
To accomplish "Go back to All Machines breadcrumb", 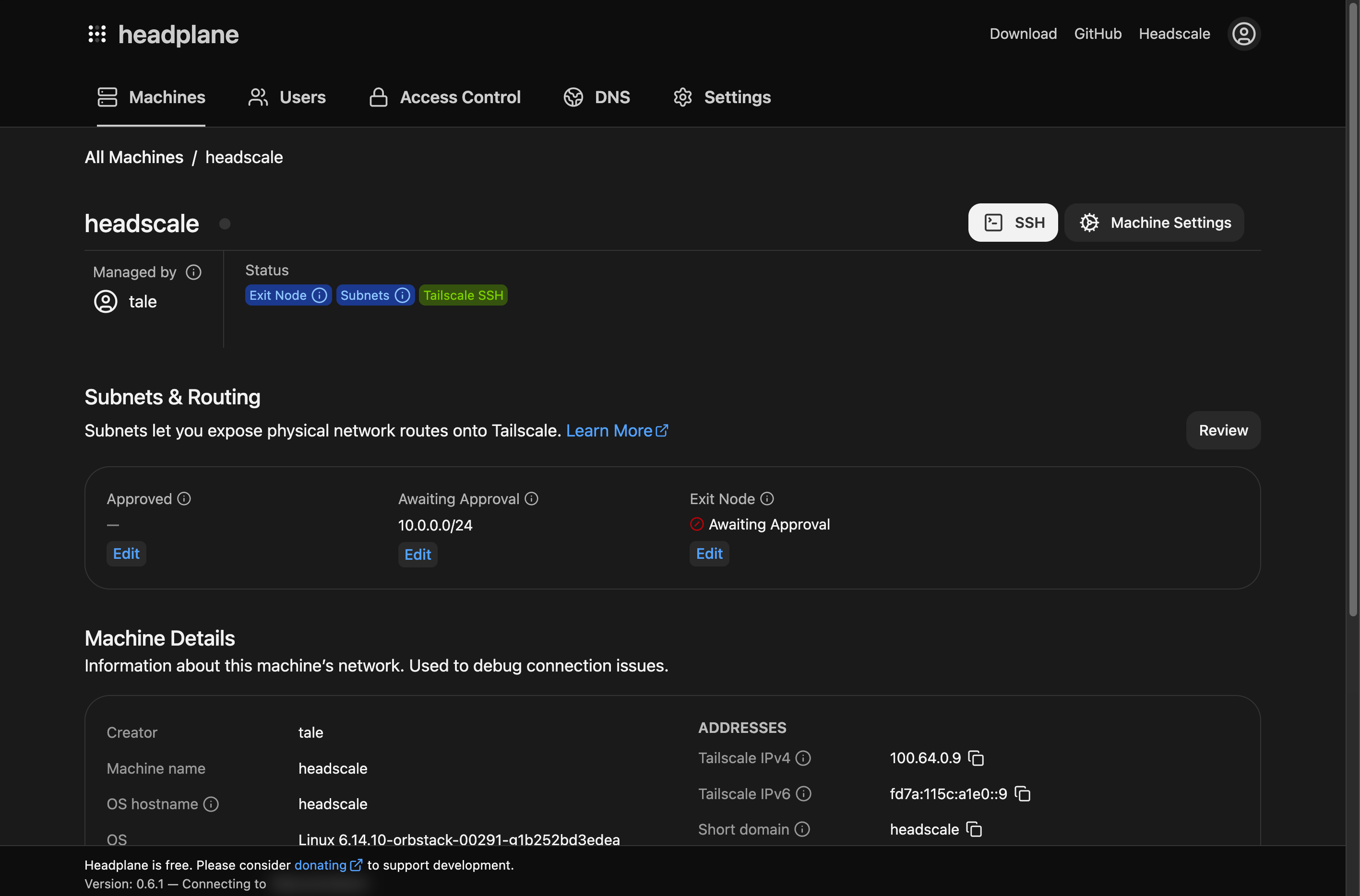I will [x=134, y=157].
